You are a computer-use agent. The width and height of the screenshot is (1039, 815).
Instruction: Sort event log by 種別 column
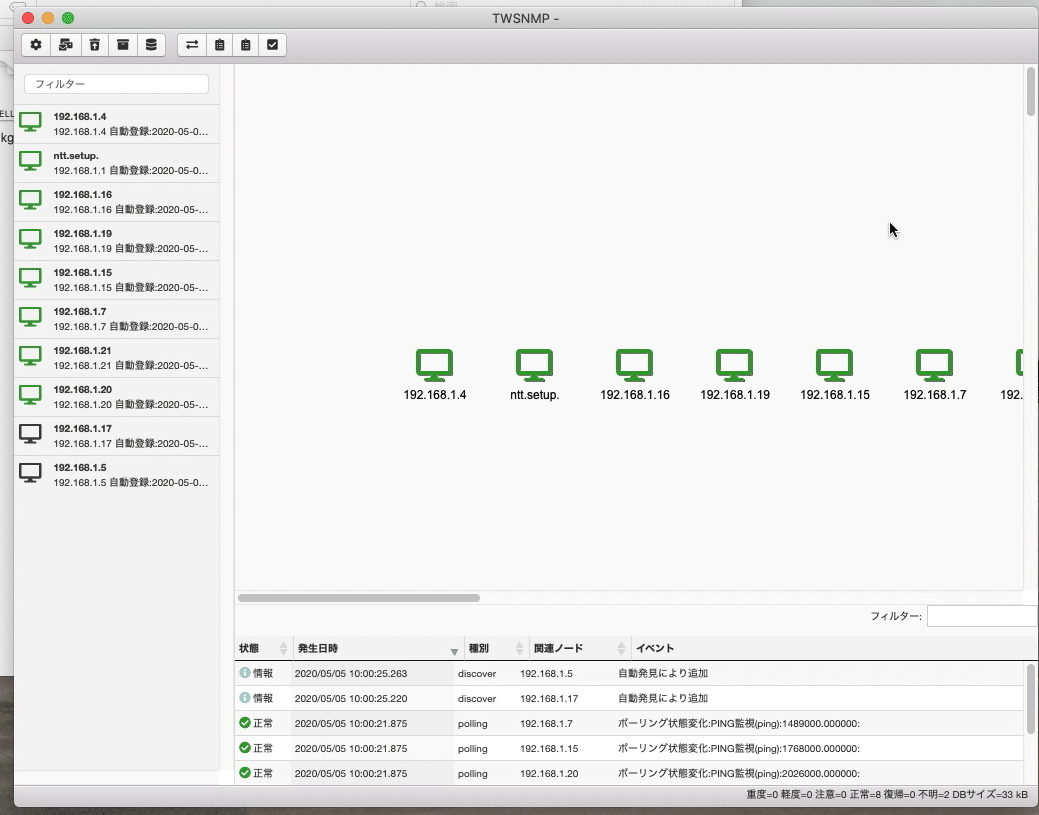point(496,649)
